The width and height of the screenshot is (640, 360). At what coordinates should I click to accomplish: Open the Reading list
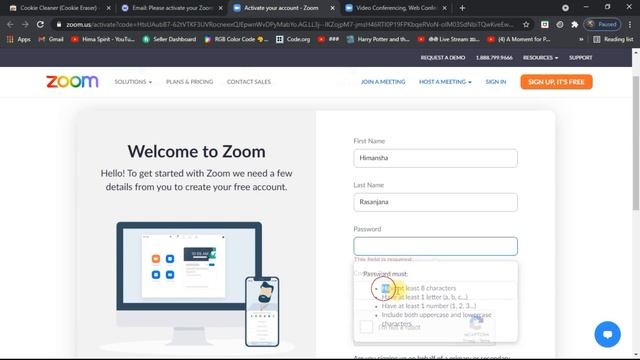tap(613, 39)
